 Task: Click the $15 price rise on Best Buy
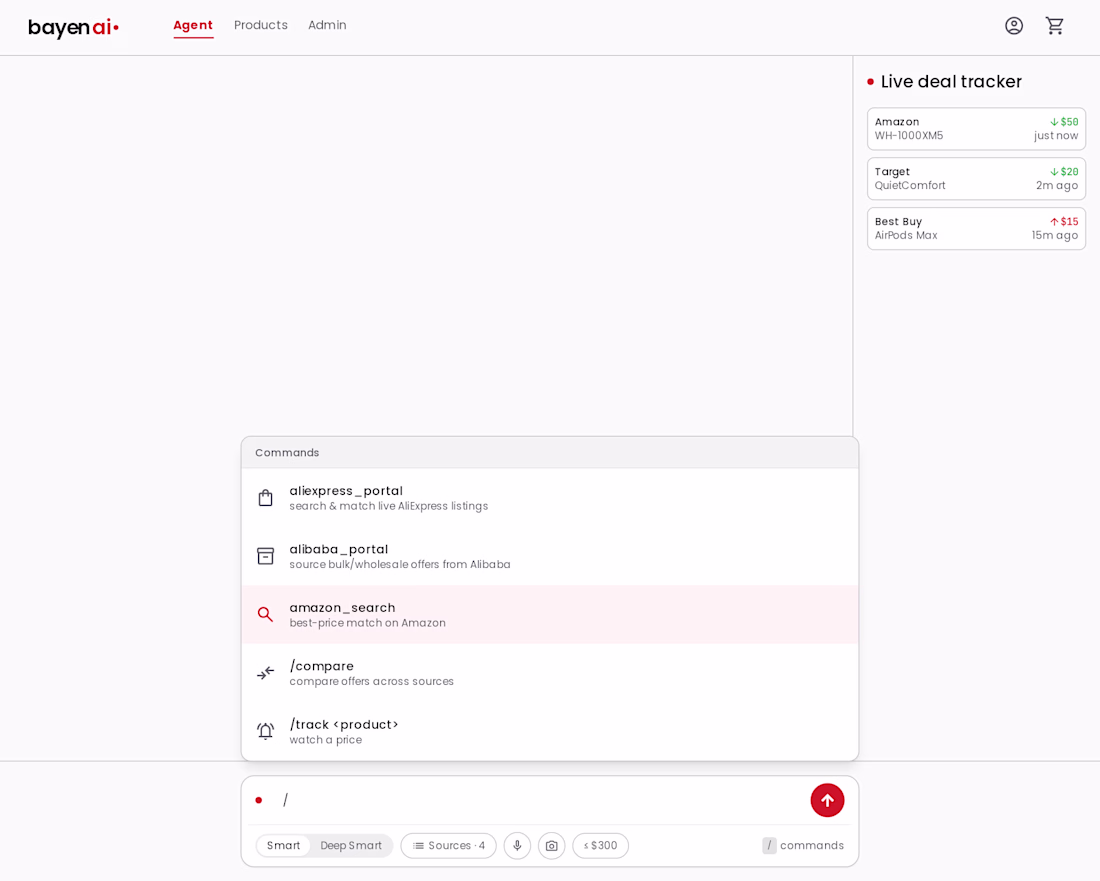tap(1064, 222)
